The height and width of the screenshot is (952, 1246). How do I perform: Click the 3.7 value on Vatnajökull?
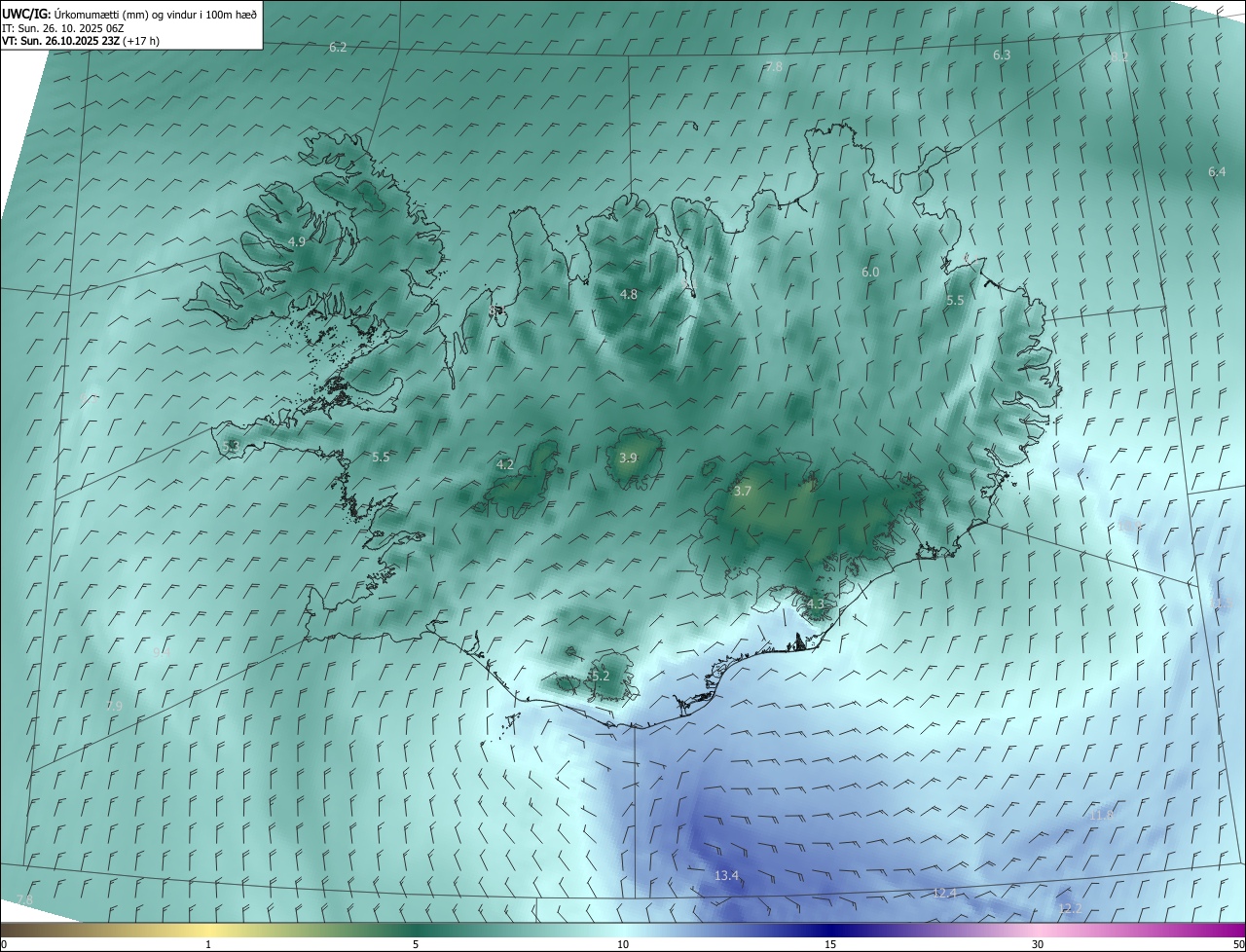click(x=742, y=492)
